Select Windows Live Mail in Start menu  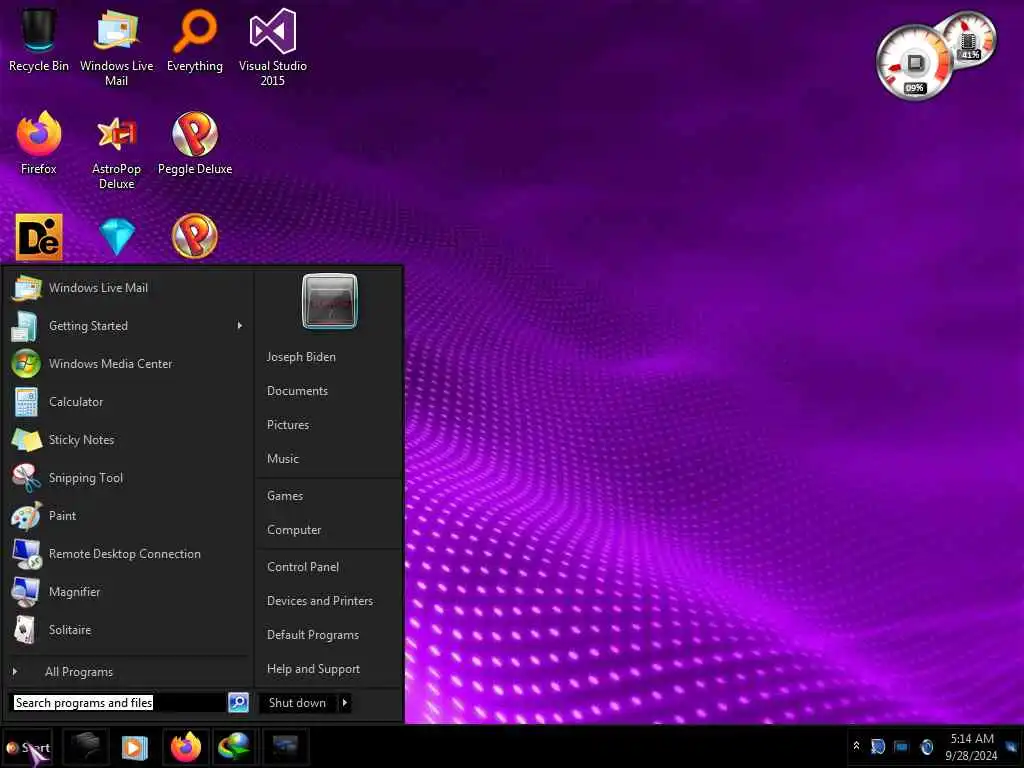coord(128,288)
